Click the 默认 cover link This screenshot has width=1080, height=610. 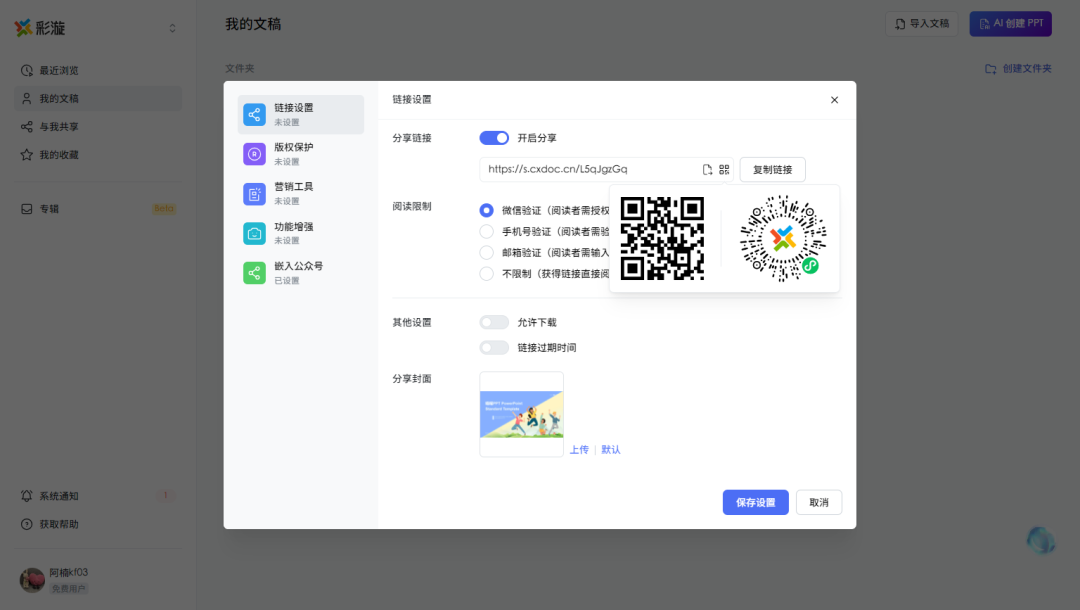611,450
